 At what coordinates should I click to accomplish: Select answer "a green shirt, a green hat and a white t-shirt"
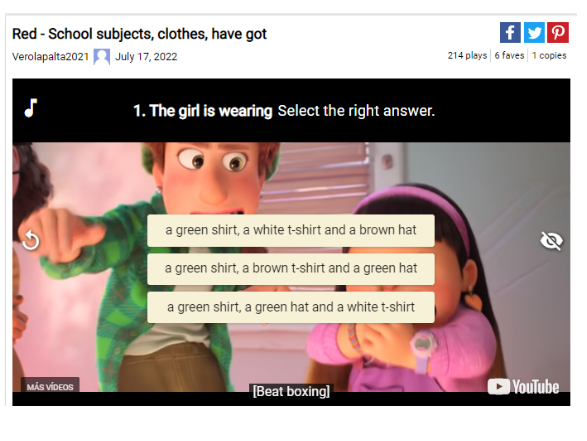point(291,307)
